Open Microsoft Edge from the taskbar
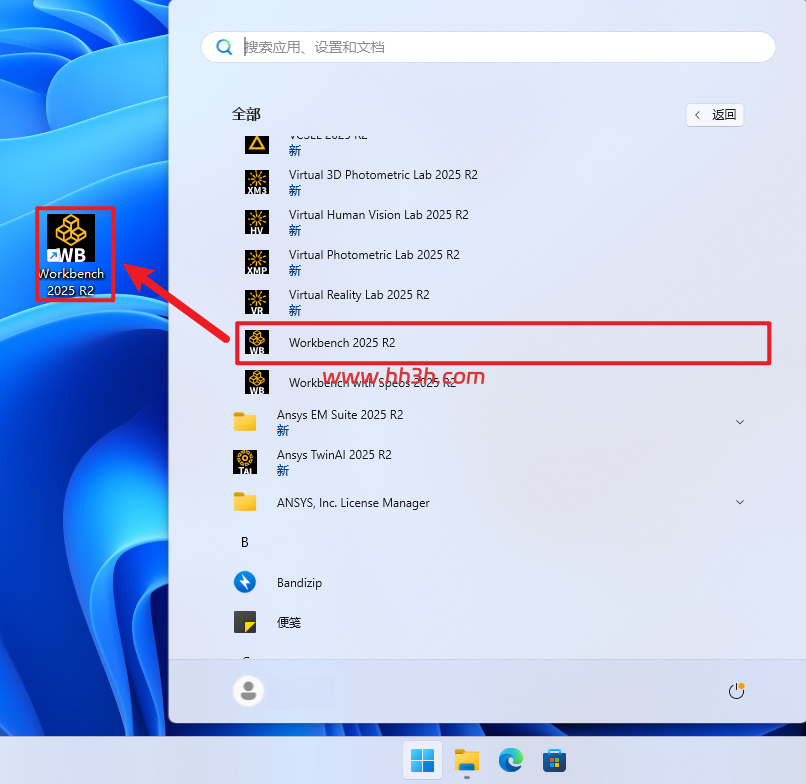Viewport: 806px width, 784px height. coord(510,760)
